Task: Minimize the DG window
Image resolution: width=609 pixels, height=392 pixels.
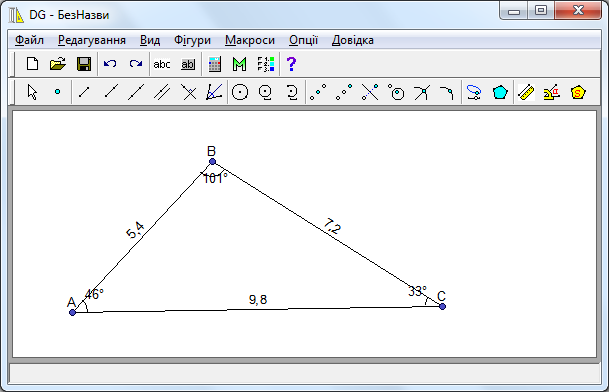Action: [513, 10]
